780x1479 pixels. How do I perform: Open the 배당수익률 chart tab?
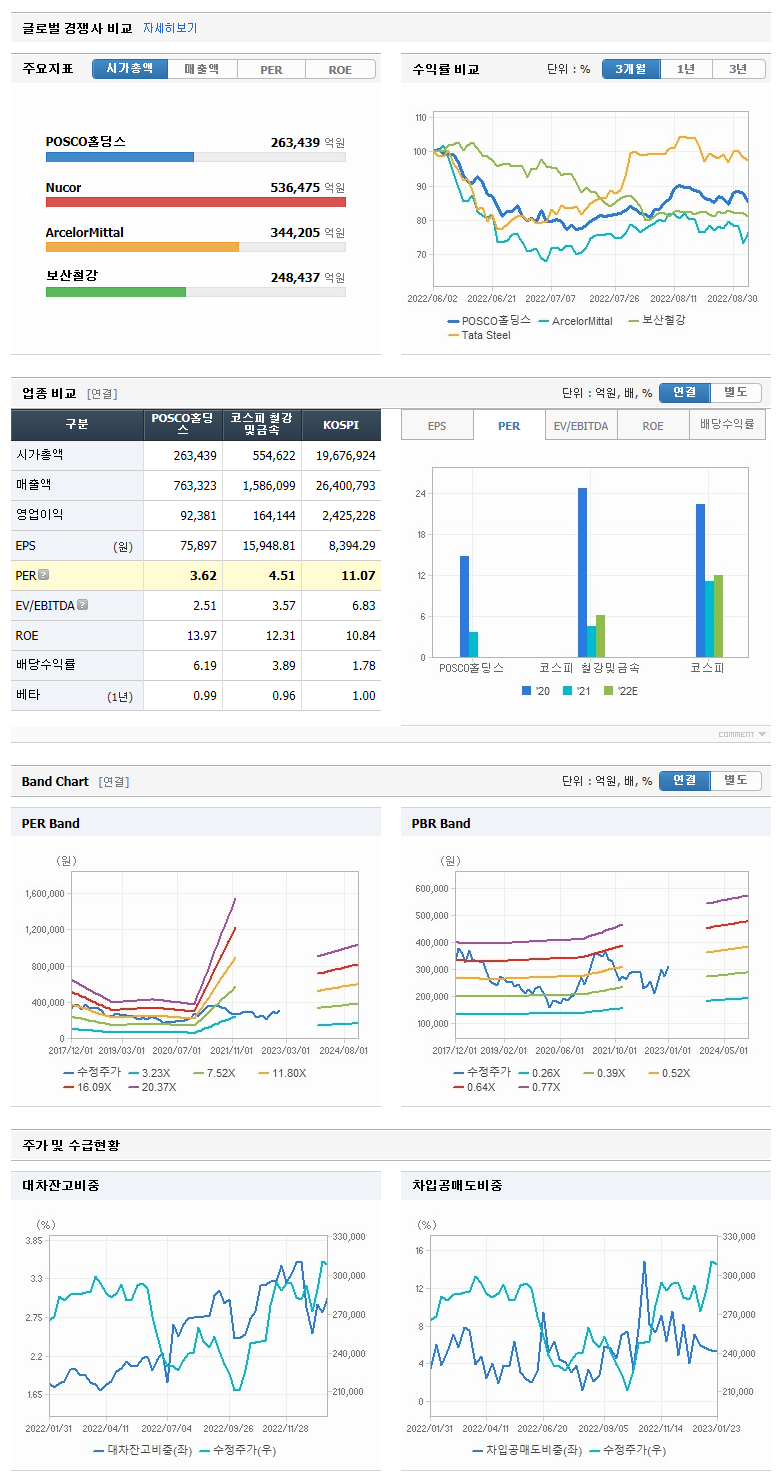(x=727, y=425)
